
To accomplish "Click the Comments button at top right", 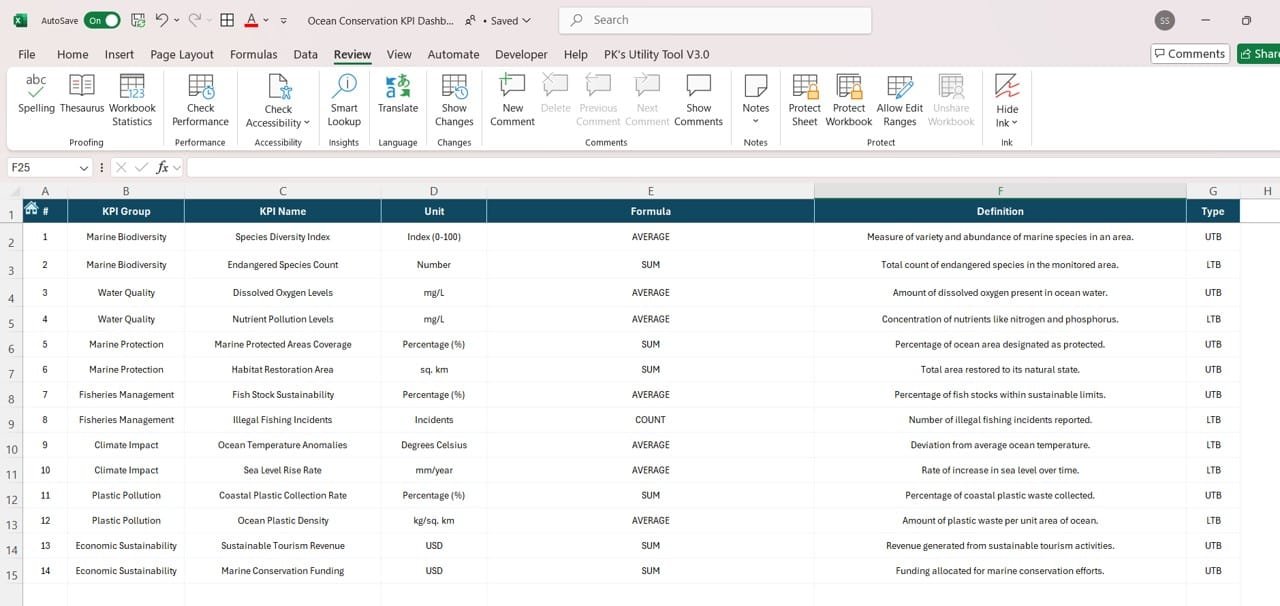I will point(1189,54).
